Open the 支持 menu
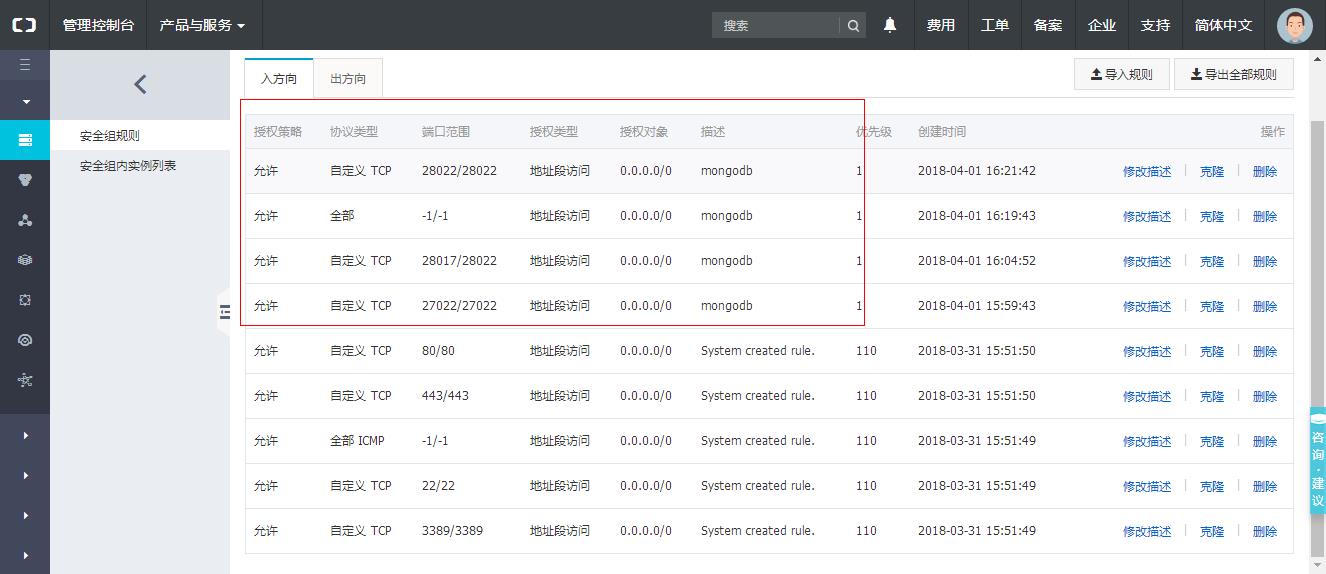Viewport: 1326px width, 574px height. click(1155, 25)
